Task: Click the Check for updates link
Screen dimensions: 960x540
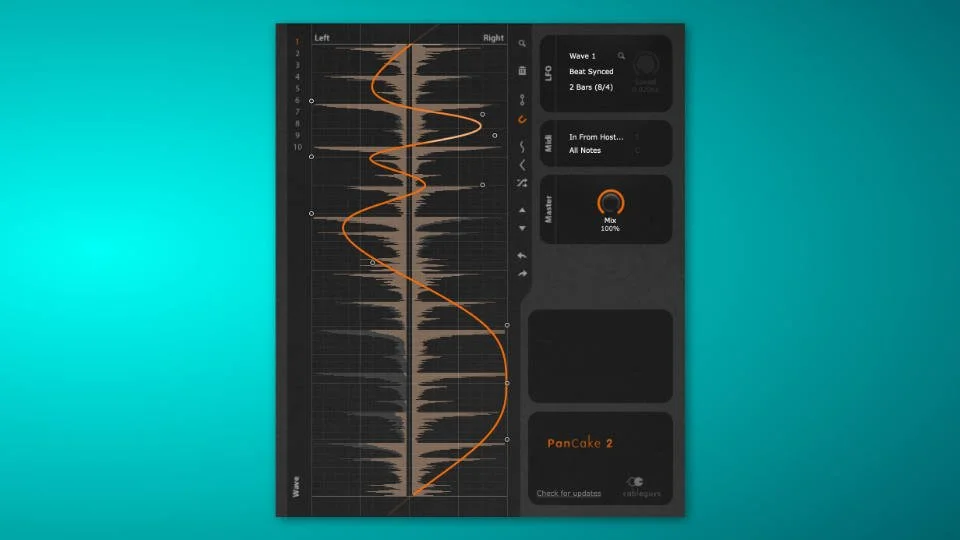Action: [x=569, y=493]
